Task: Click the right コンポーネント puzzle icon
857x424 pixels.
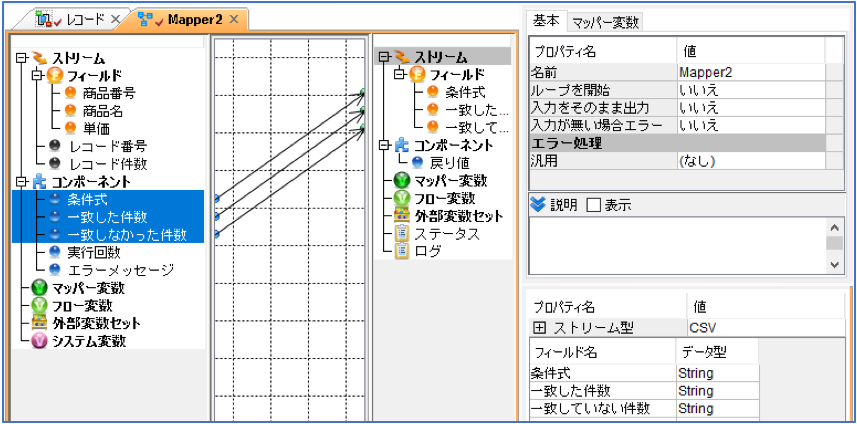Action: click(x=401, y=145)
